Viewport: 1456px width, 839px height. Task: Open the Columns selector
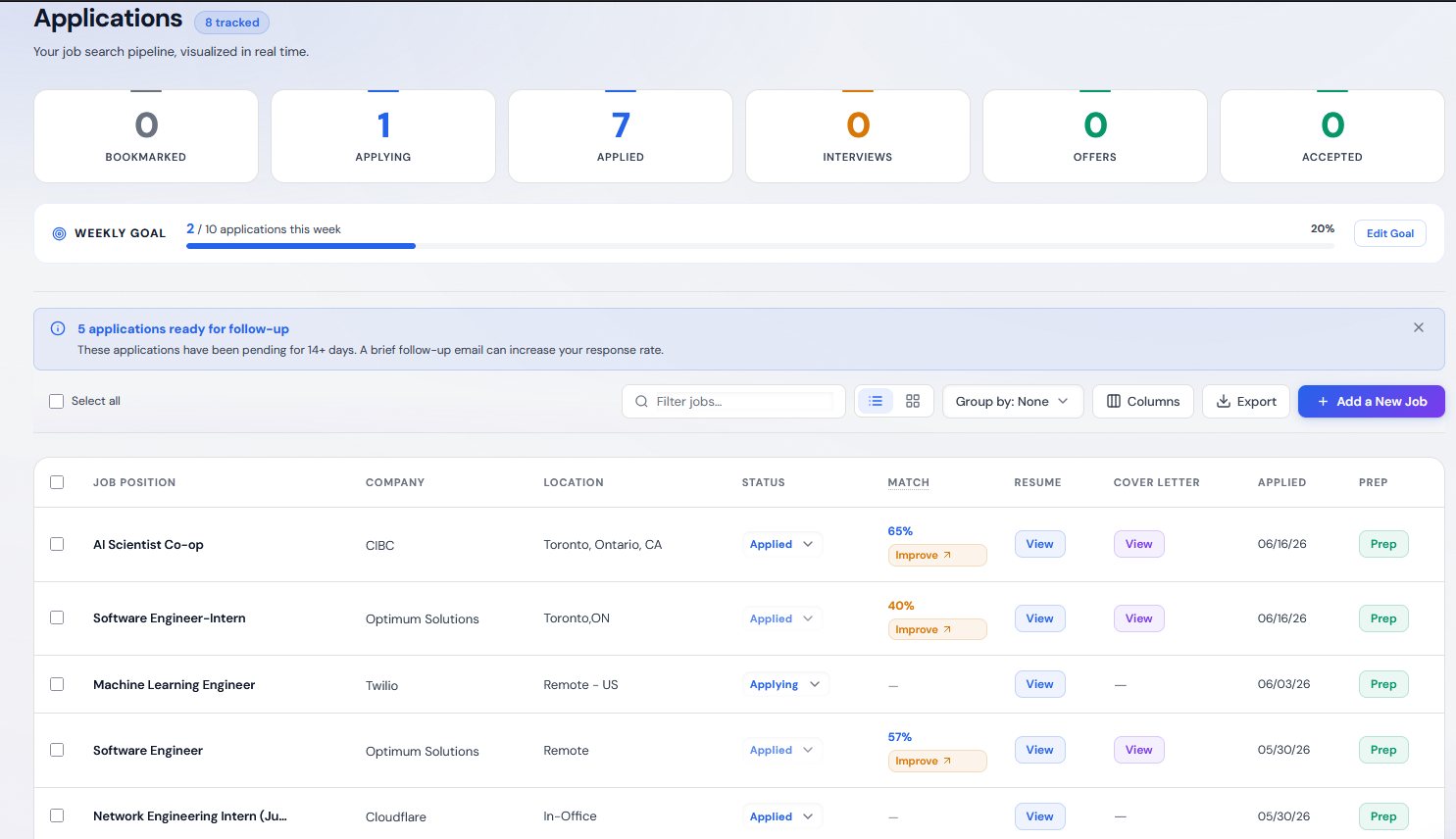1143,401
